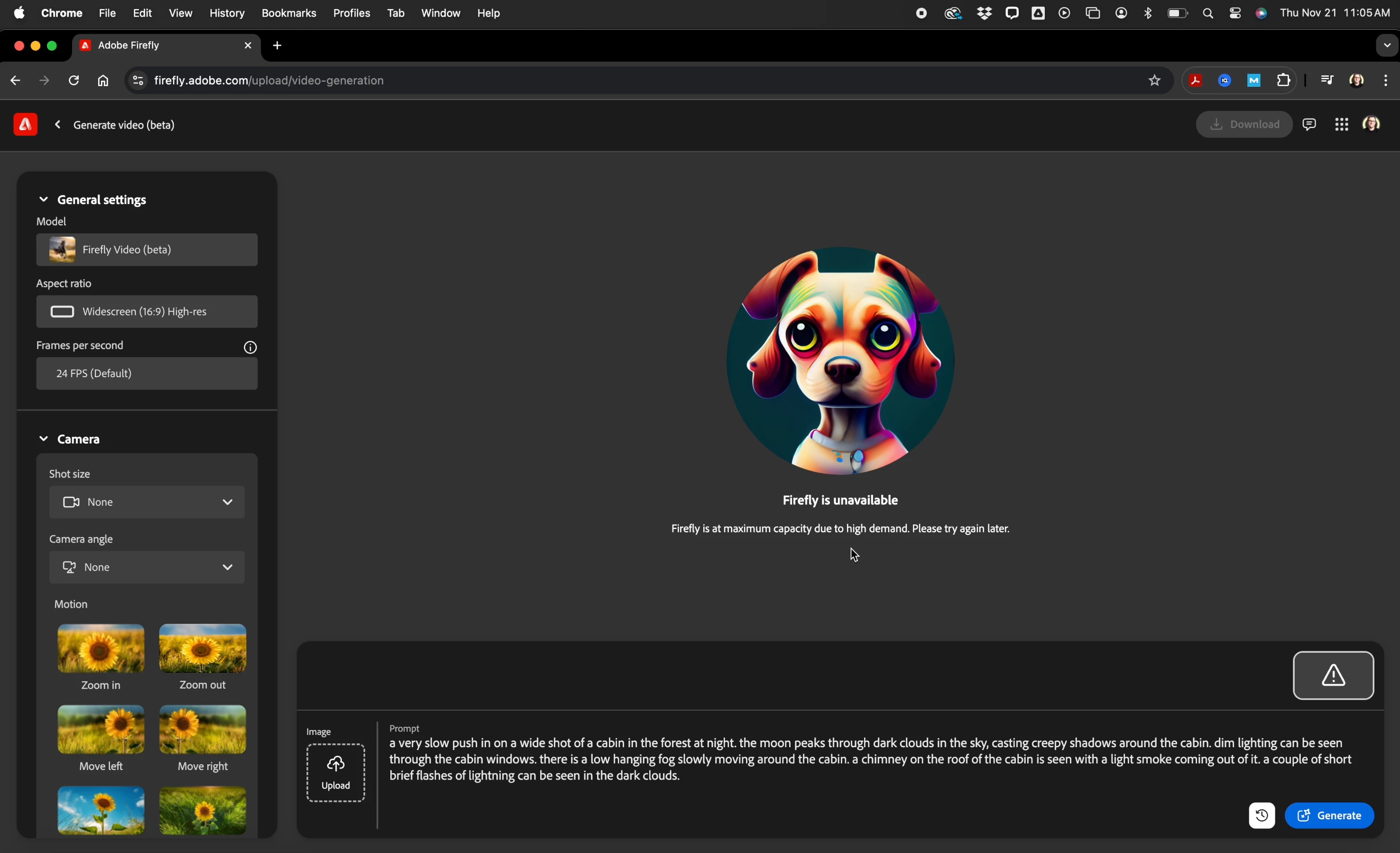Open the Bookmarks menu

coord(289,13)
